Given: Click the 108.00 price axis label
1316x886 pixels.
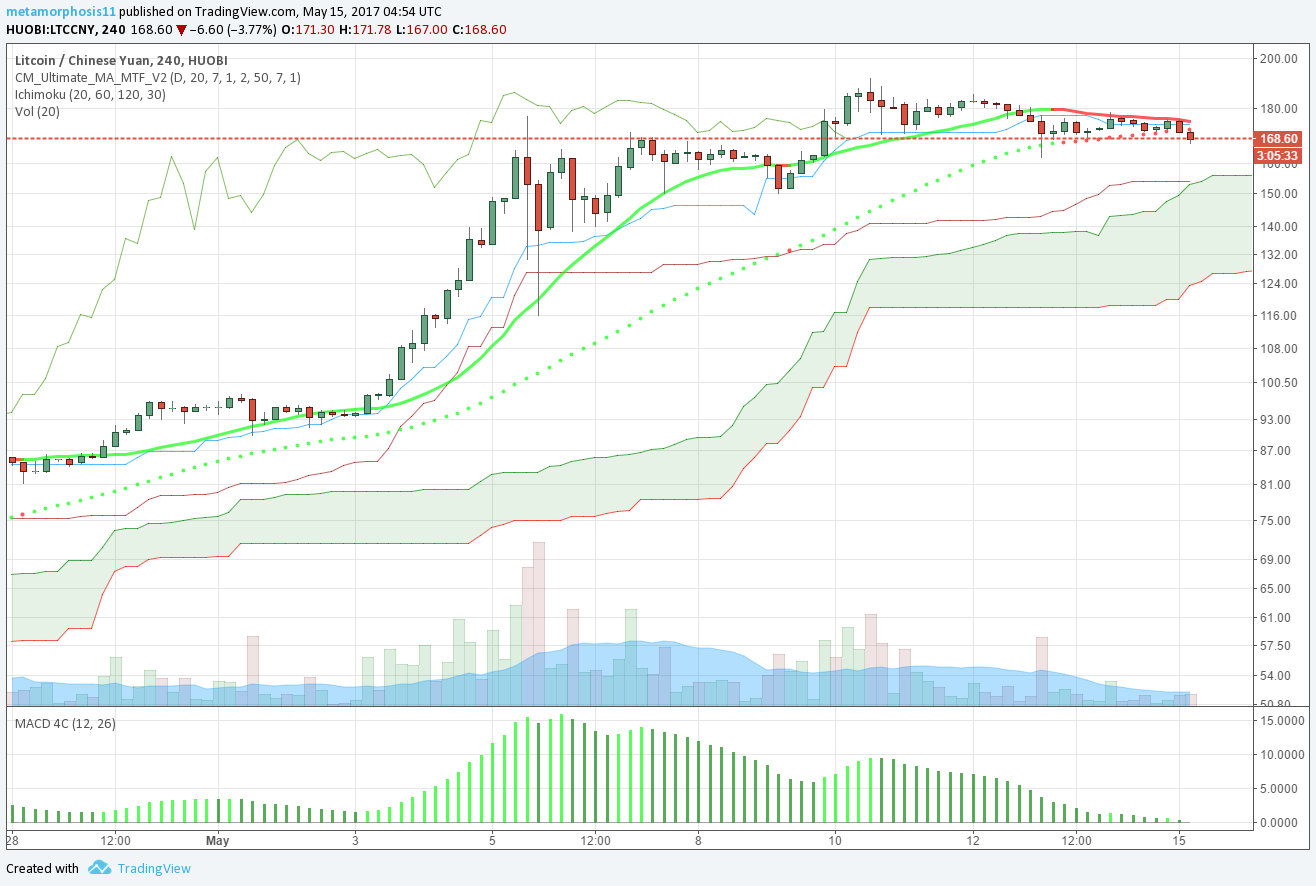Looking at the screenshot, I should [x=1279, y=349].
